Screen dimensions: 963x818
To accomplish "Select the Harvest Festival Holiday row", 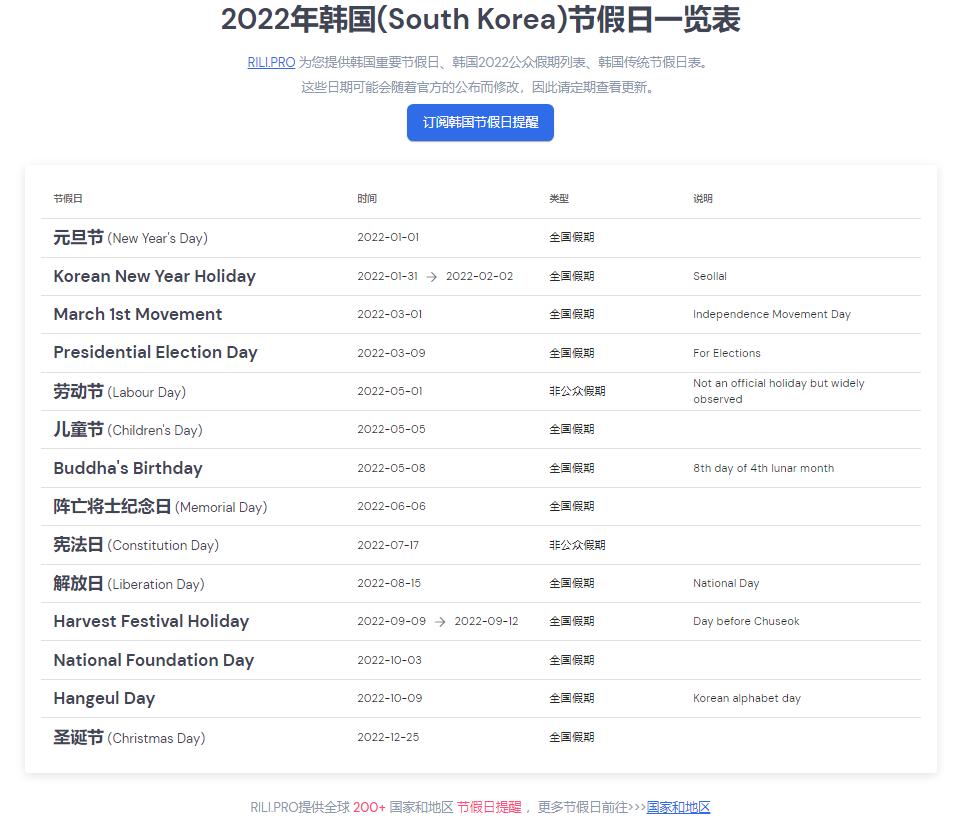I will (151, 621).
